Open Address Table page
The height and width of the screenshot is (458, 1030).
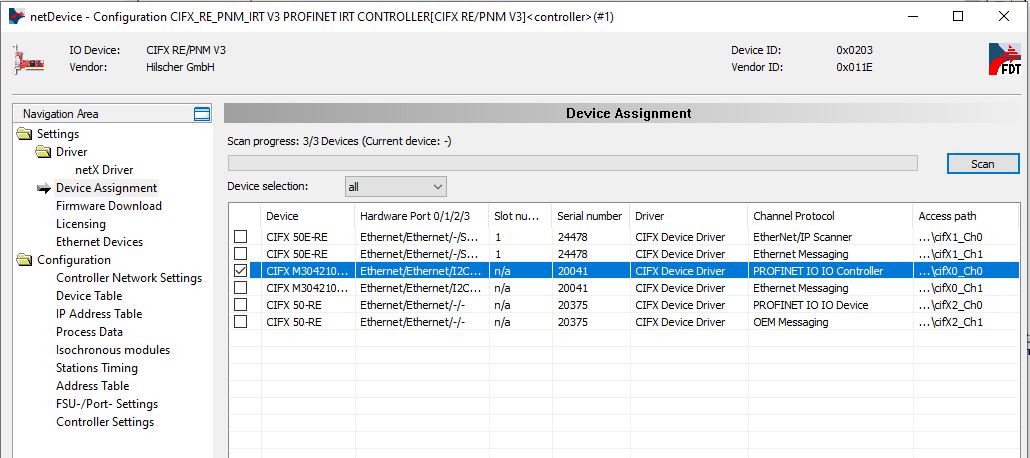pyautogui.click(x=92, y=386)
